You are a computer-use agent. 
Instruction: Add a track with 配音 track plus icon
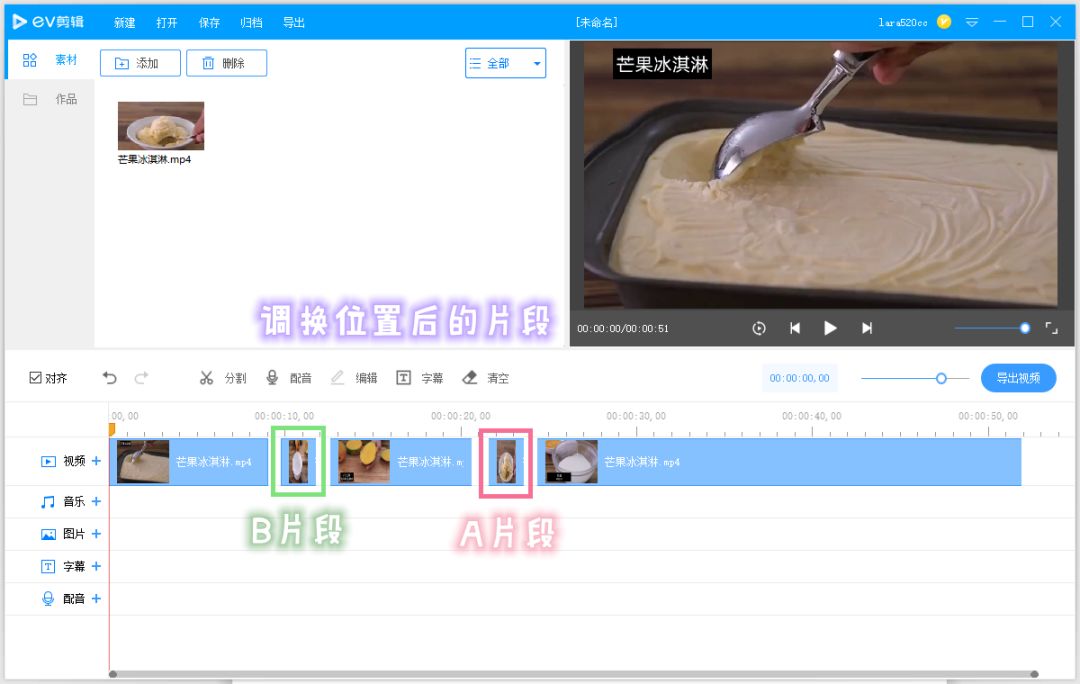96,599
